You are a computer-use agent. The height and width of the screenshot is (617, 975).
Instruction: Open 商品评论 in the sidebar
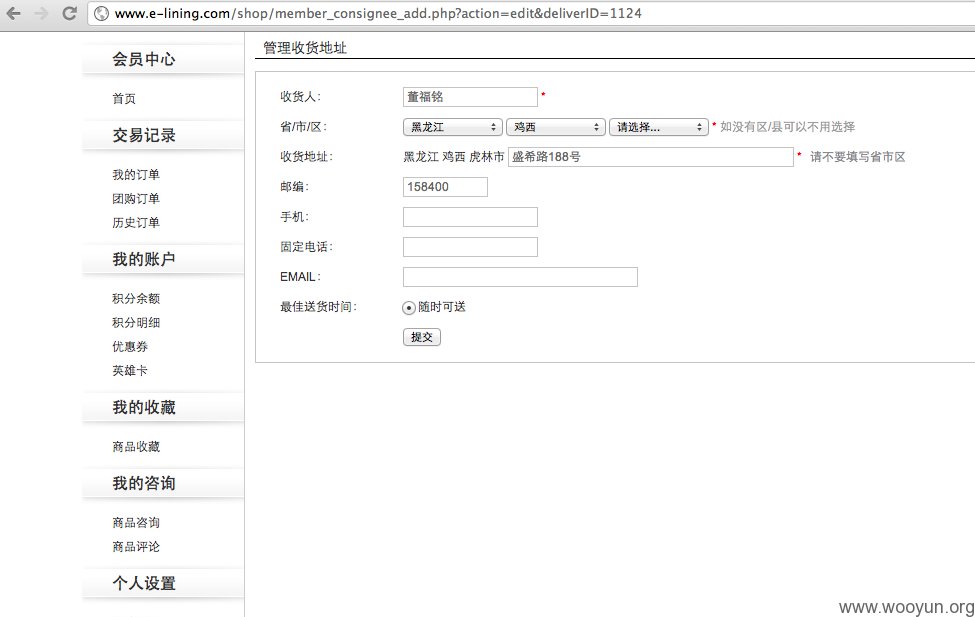(136, 547)
